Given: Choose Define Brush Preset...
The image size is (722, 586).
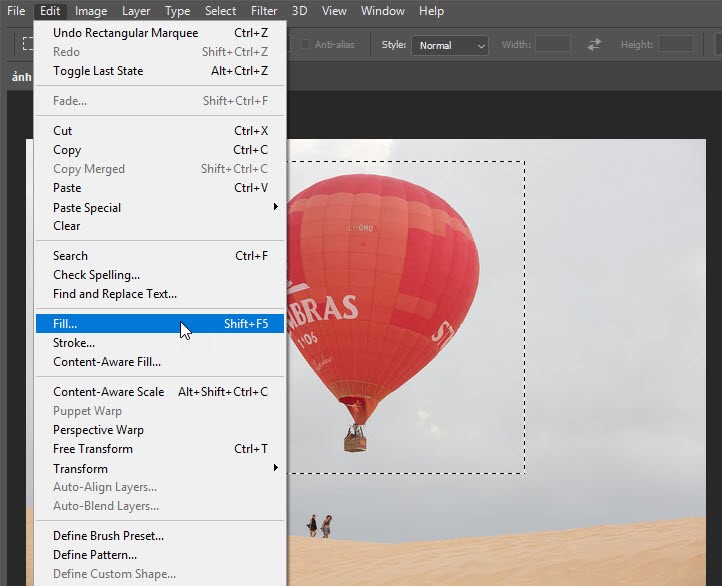Looking at the screenshot, I should coord(160,536).
